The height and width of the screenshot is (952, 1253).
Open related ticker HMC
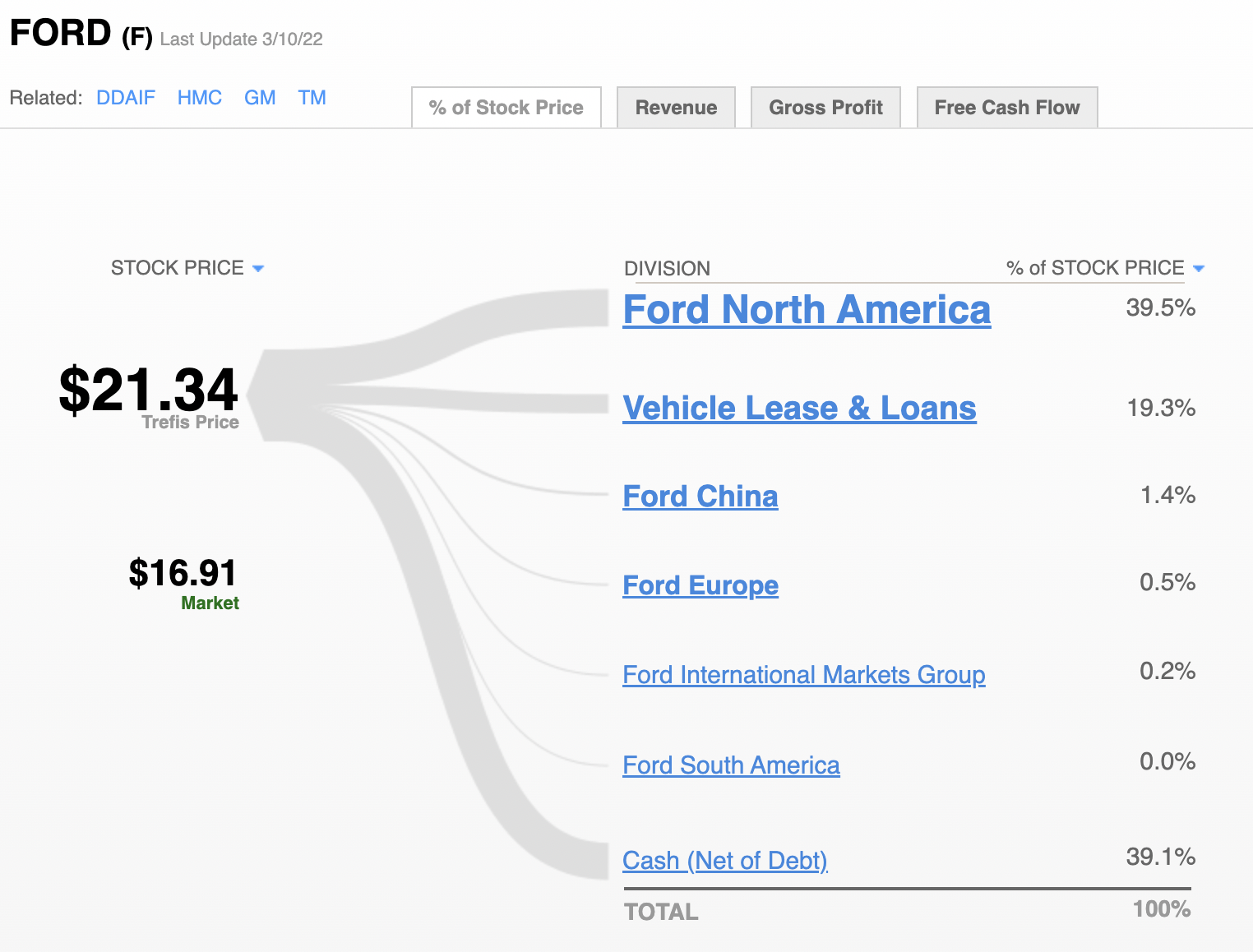click(x=200, y=98)
